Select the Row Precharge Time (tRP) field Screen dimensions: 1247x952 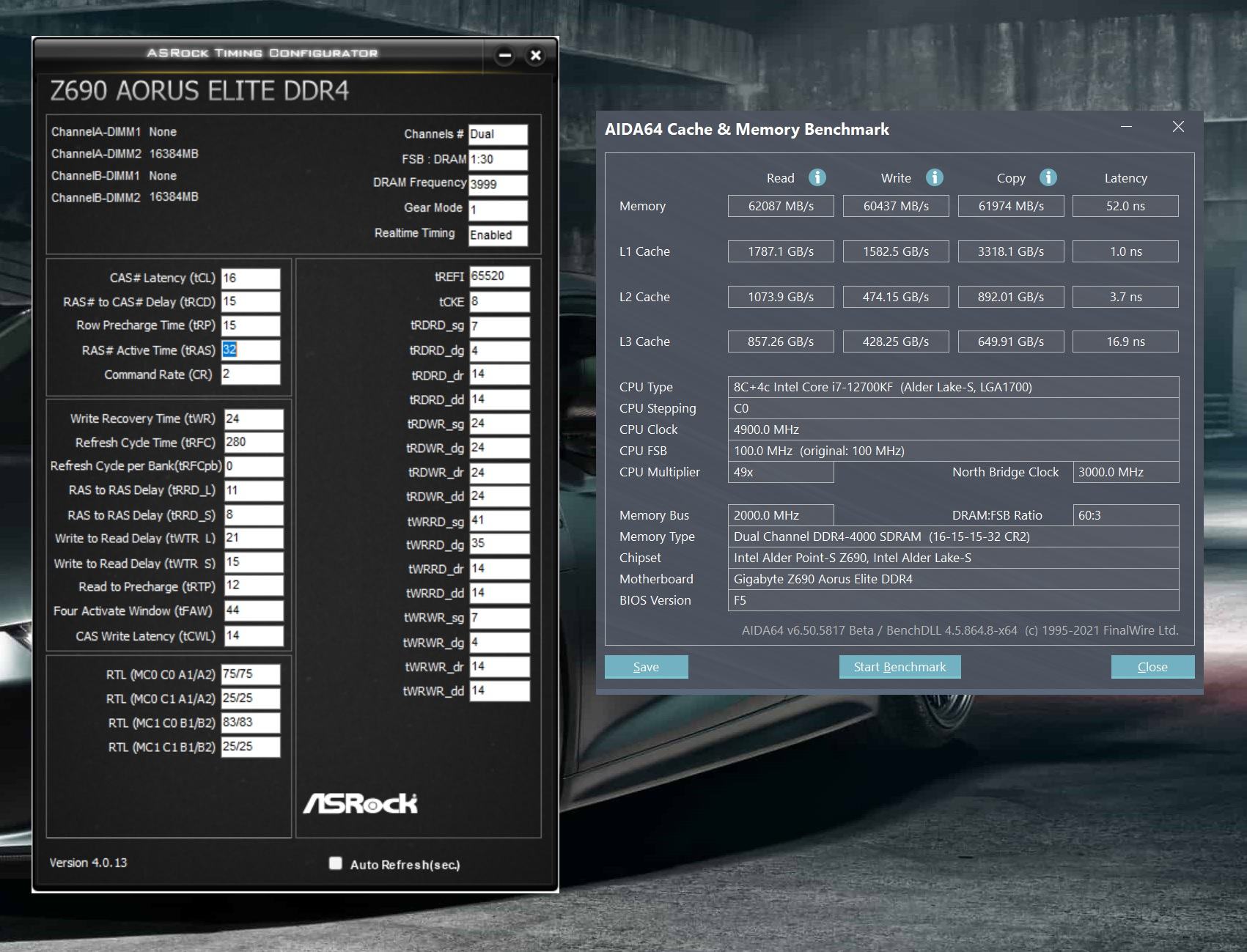[x=251, y=325]
